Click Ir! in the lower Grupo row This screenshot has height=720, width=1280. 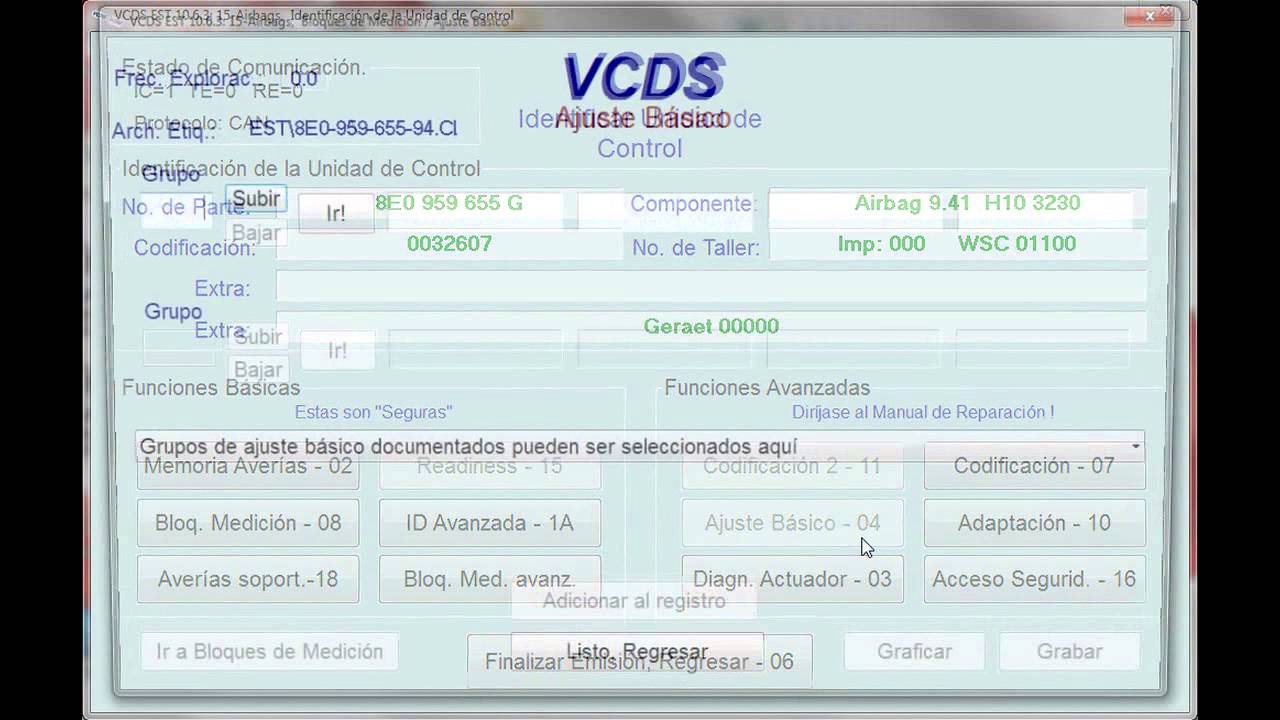click(x=338, y=351)
